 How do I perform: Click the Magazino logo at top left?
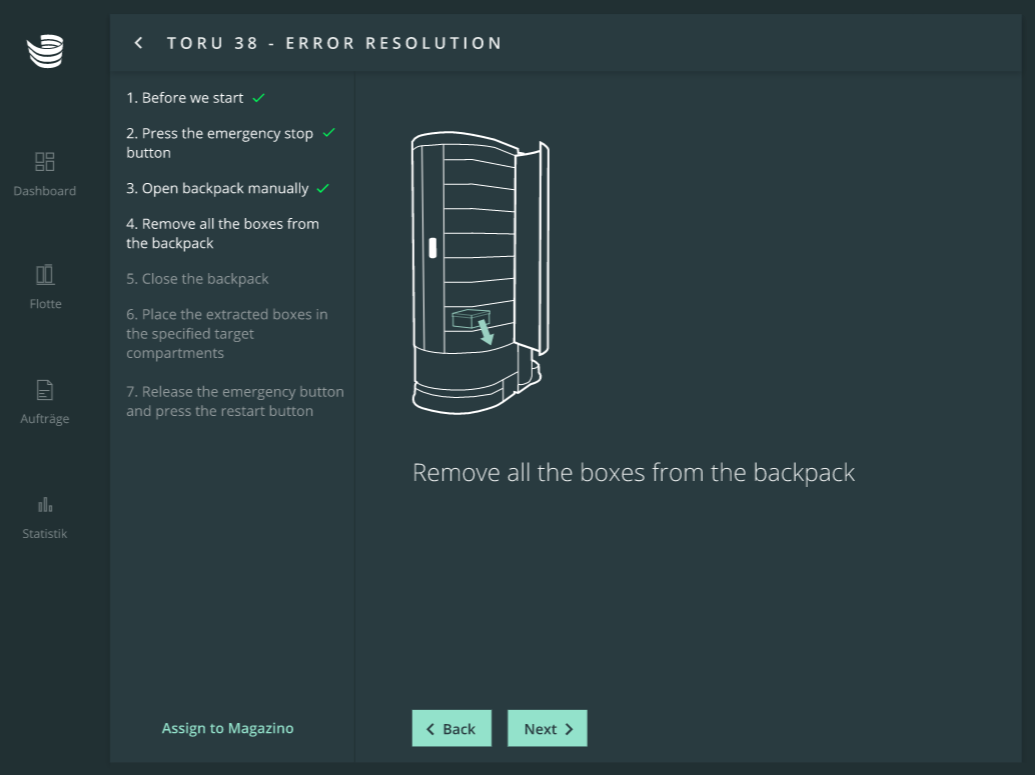click(x=45, y=51)
